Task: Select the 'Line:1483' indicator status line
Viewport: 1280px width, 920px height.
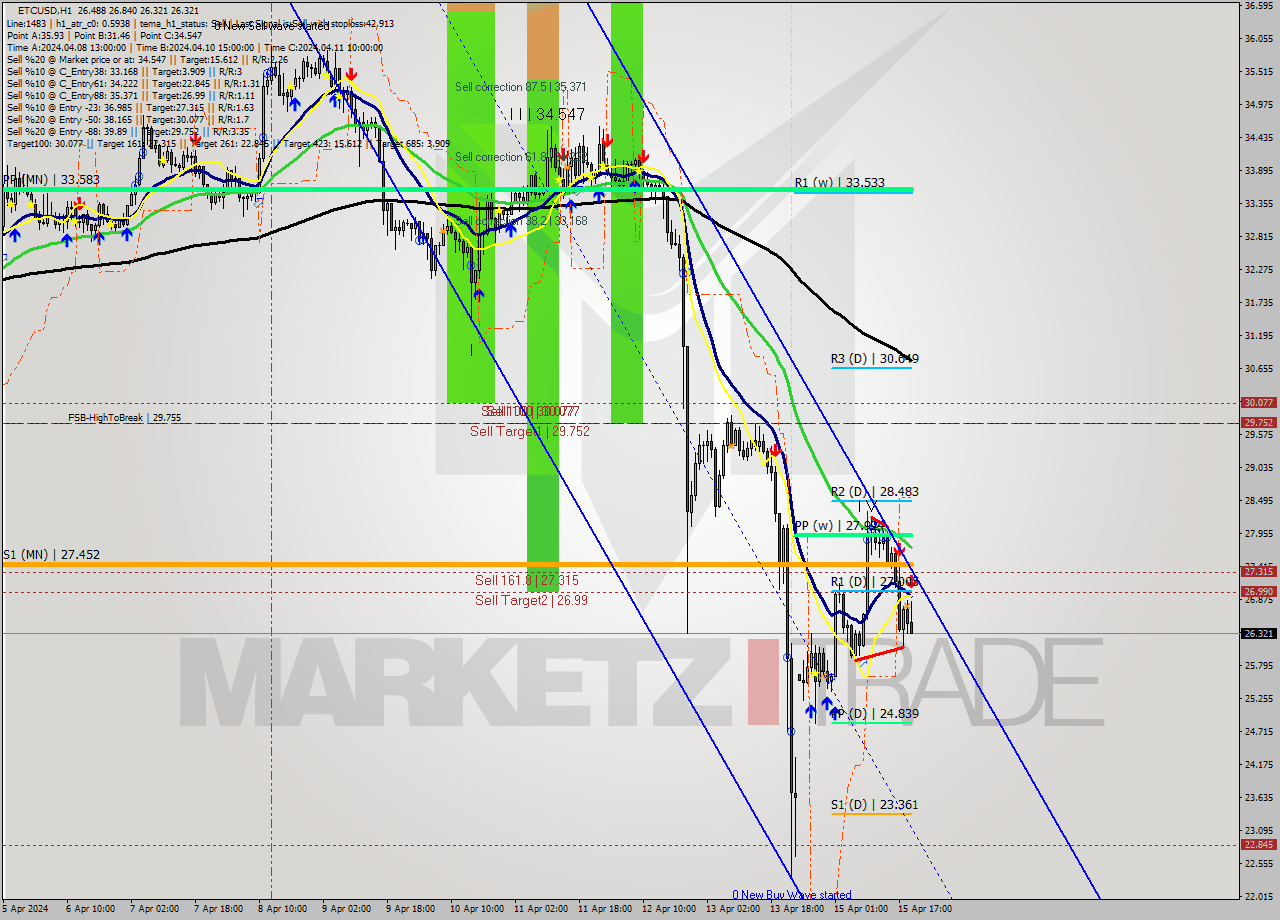Action: coord(200,23)
